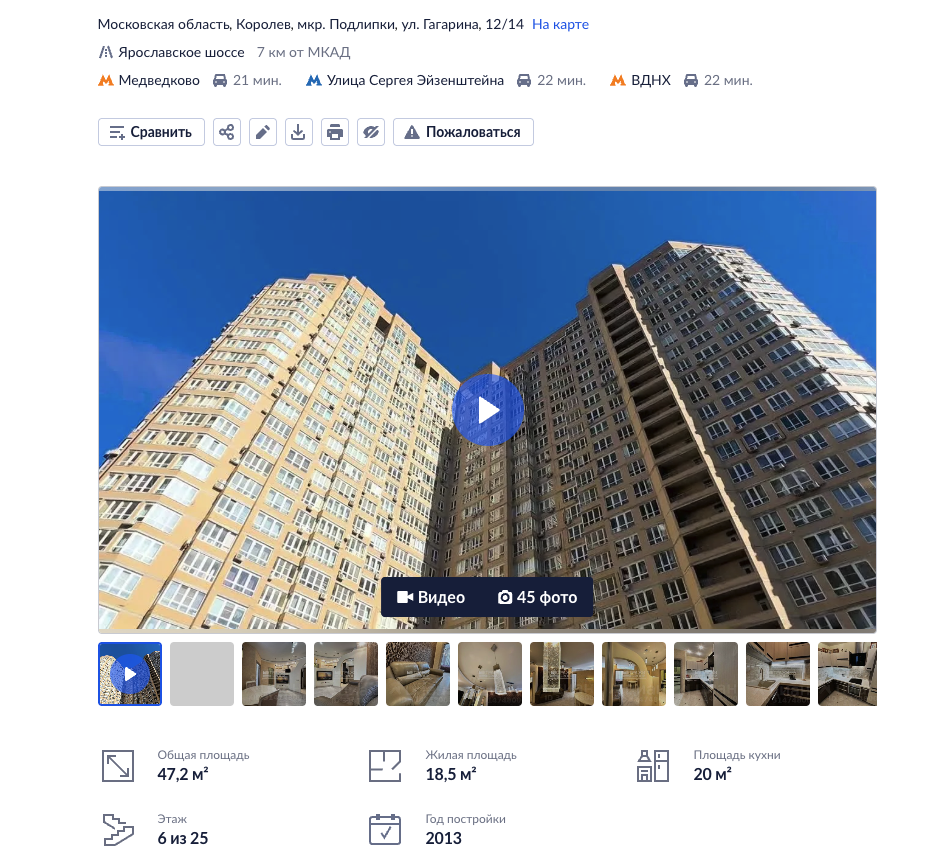Select the blank gray second thumbnail
Image resolution: width=926 pixels, height=851 pixels.
pyautogui.click(x=202, y=674)
